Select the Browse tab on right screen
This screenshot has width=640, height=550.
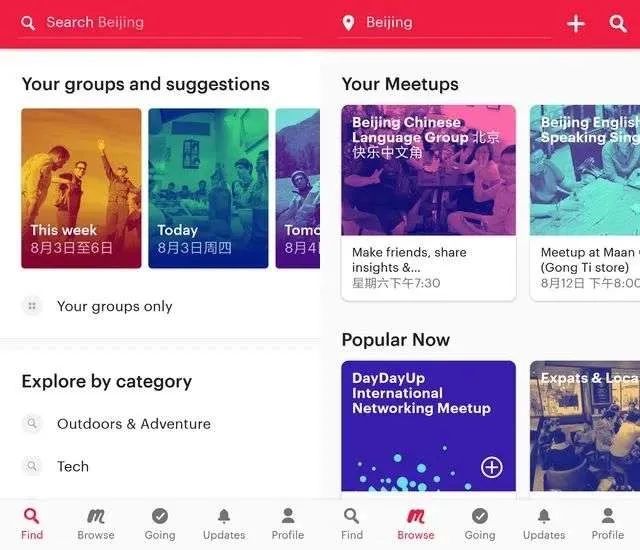[x=416, y=524]
